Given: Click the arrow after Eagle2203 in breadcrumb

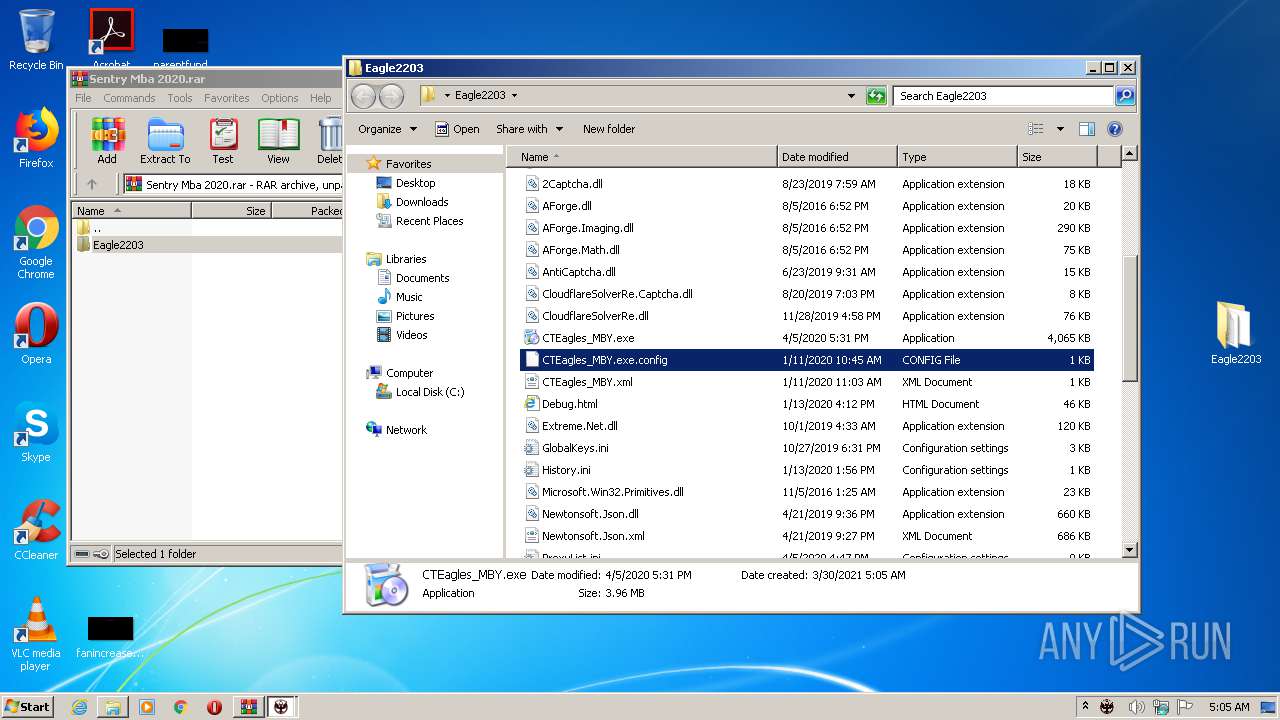Looking at the screenshot, I should coord(514,96).
